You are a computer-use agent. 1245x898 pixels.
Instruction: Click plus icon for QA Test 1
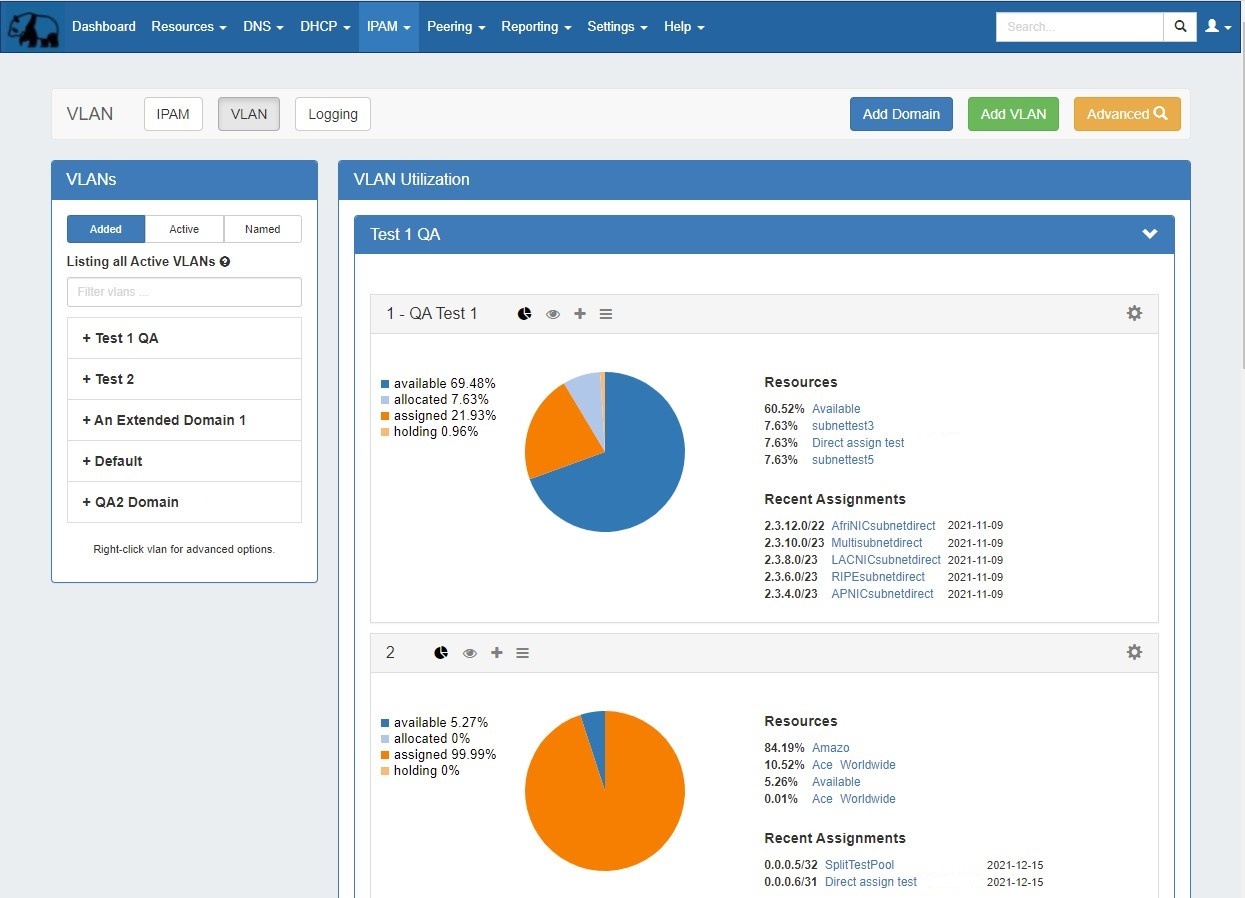click(x=580, y=314)
